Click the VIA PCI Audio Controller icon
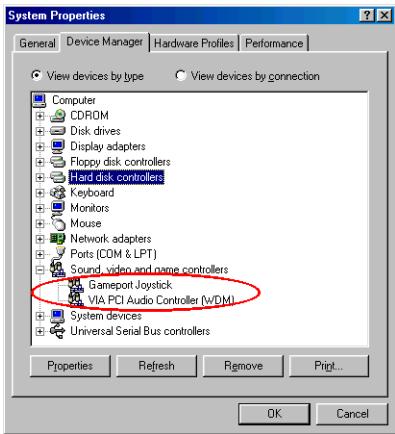 [x=76, y=300]
